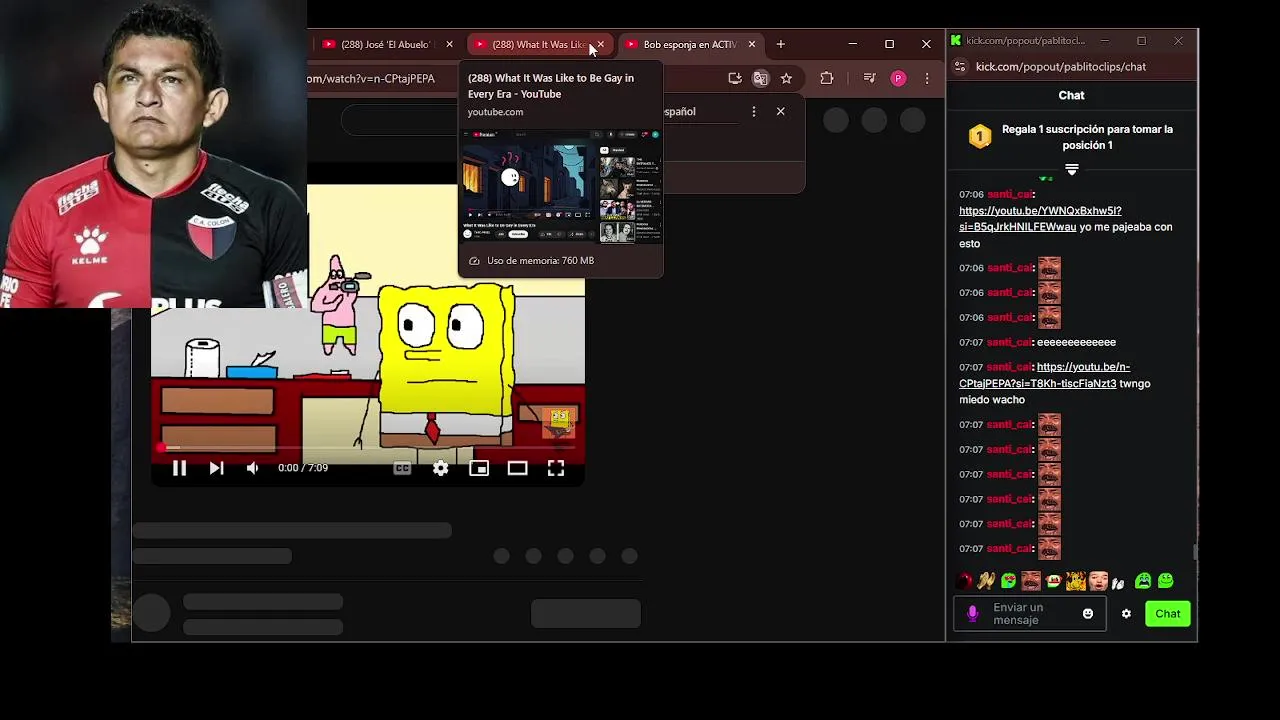The height and width of the screenshot is (720, 1280).
Task: Click the address bar URL text
Action: (371, 78)
